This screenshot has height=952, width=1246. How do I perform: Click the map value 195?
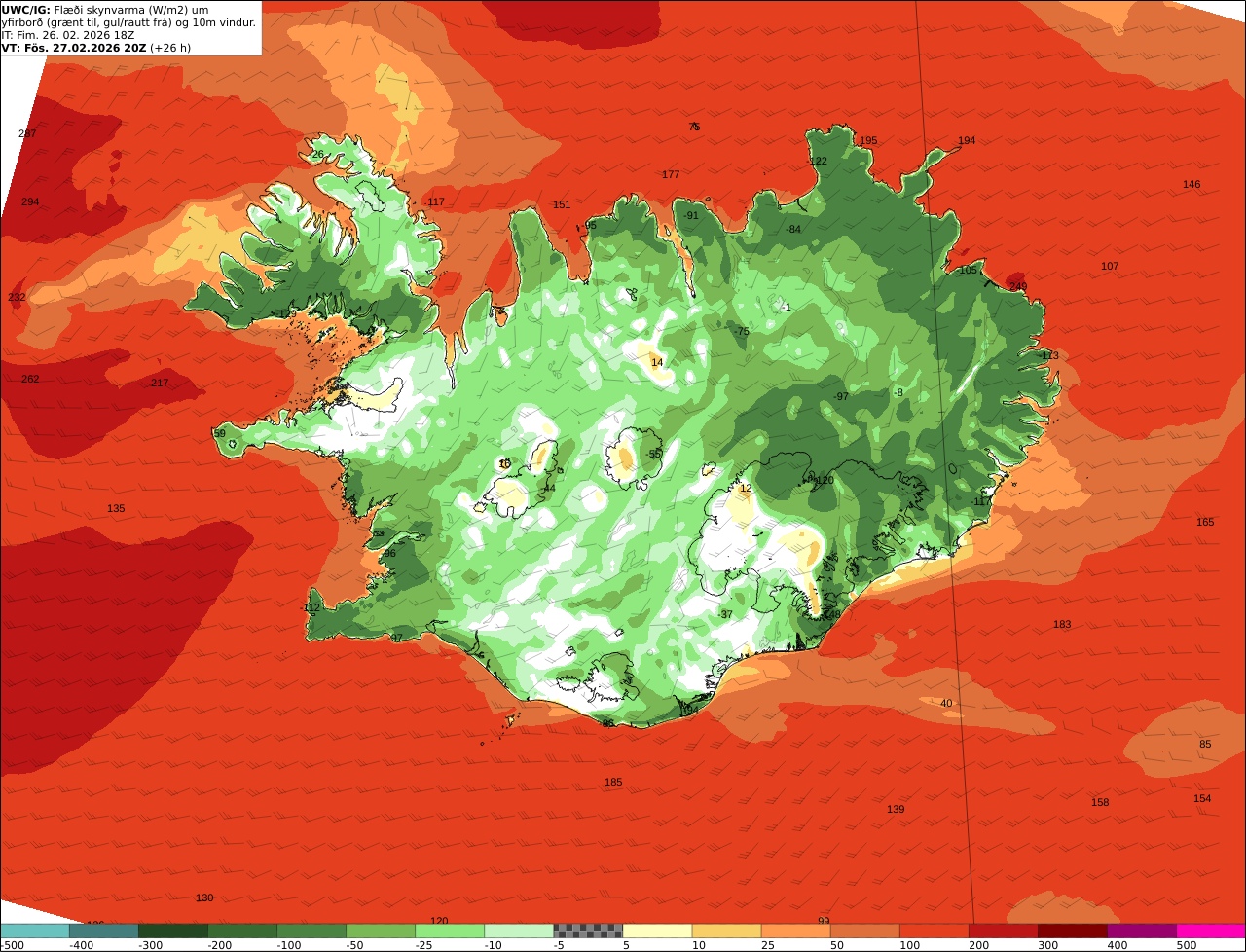tap(868, 140)
